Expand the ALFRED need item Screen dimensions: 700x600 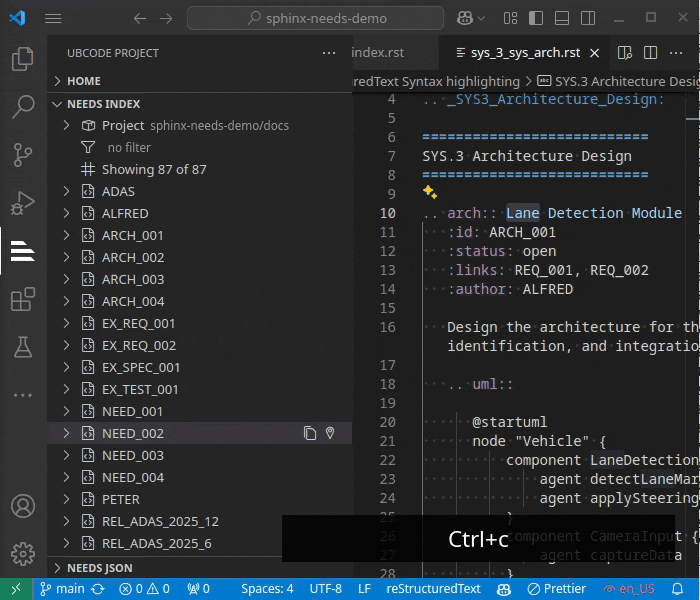click(67, 213)
